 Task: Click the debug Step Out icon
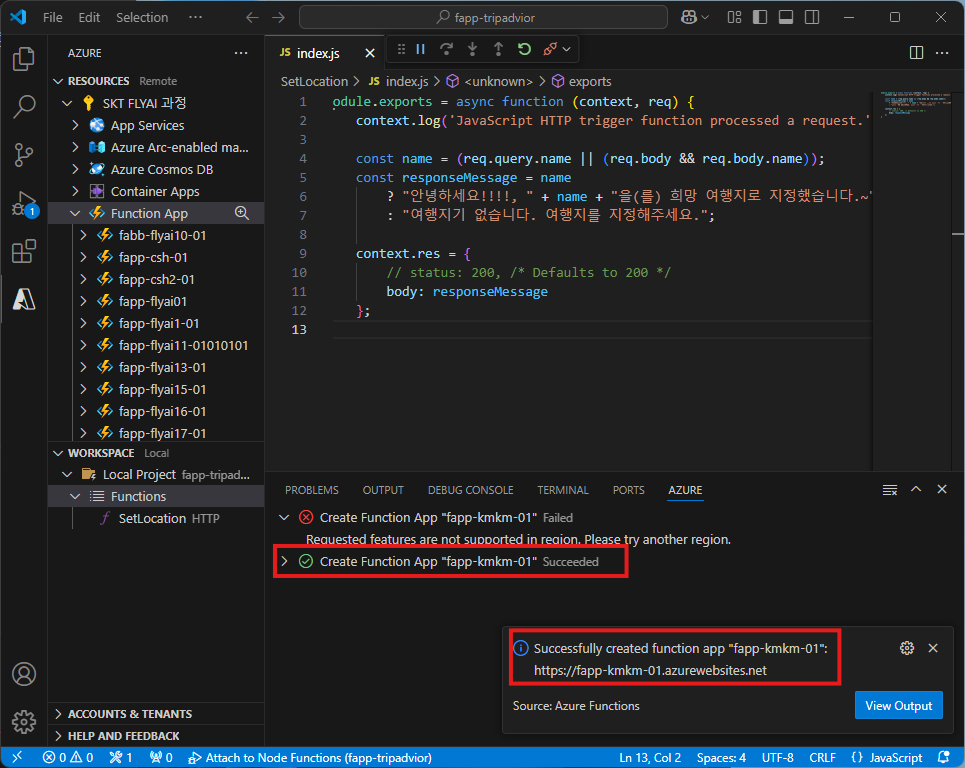tap(498, 49)
